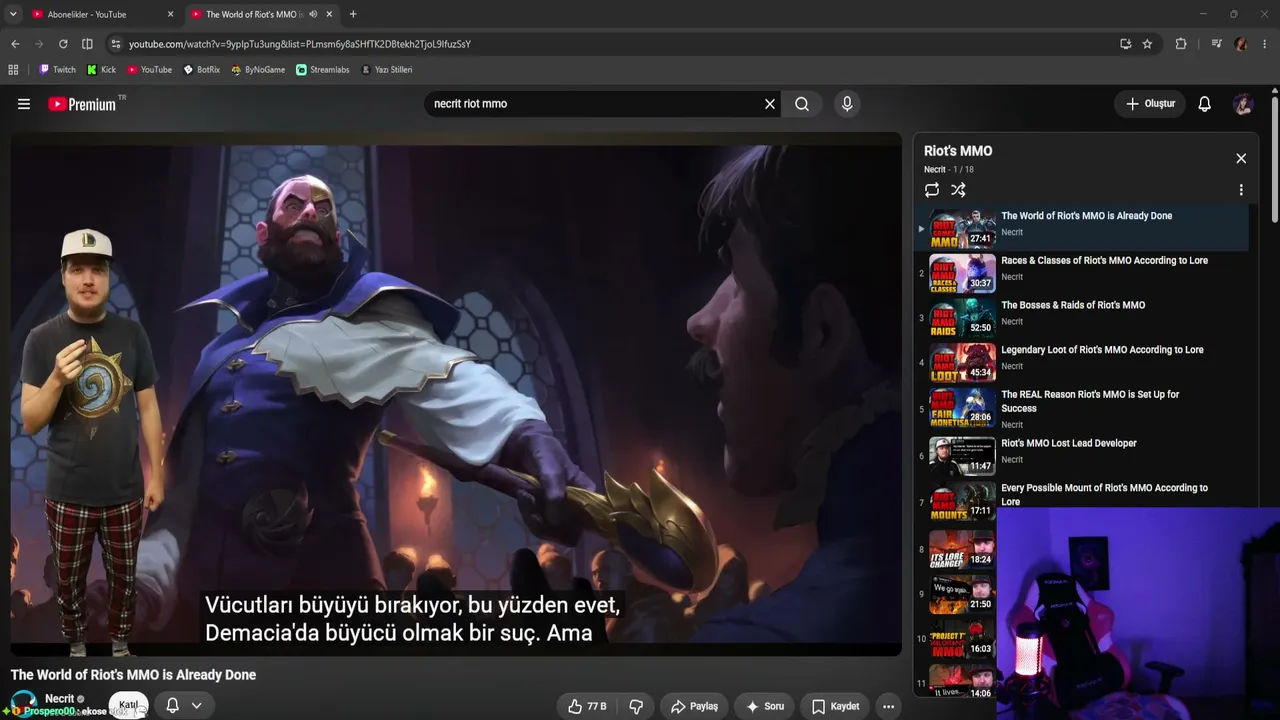Viewport: 1280px width, 720px height.
Task: Save the video with Kaydet
Action: coord(835,706)
